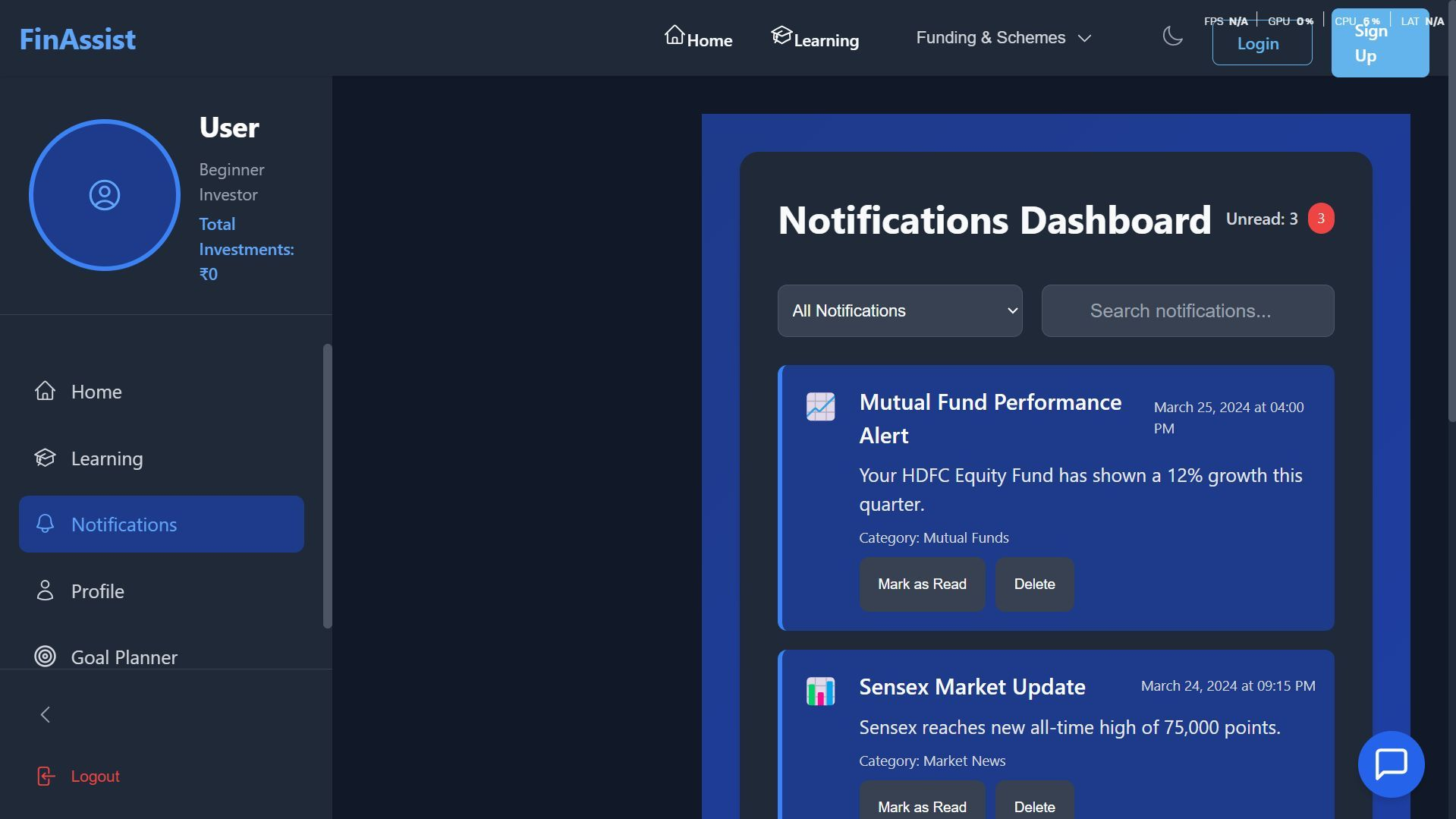The width and height of the screenshot is (1456, 819).
Task: Click the red unread count badge
Action: pos(1320,219)
